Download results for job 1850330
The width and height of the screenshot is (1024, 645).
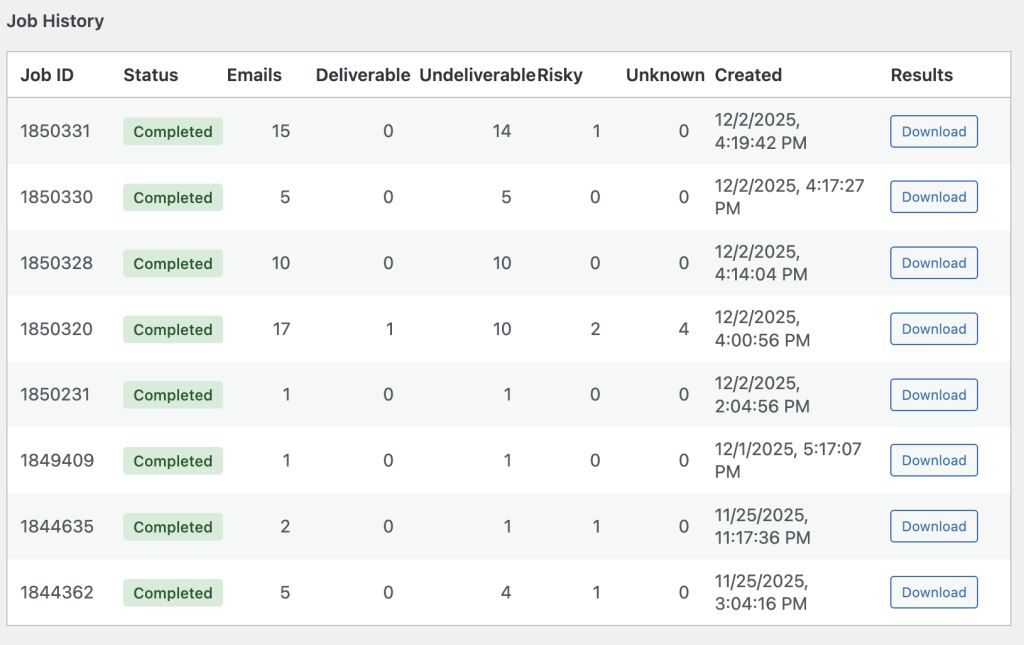pyautogui.click(x=933, y=197)
